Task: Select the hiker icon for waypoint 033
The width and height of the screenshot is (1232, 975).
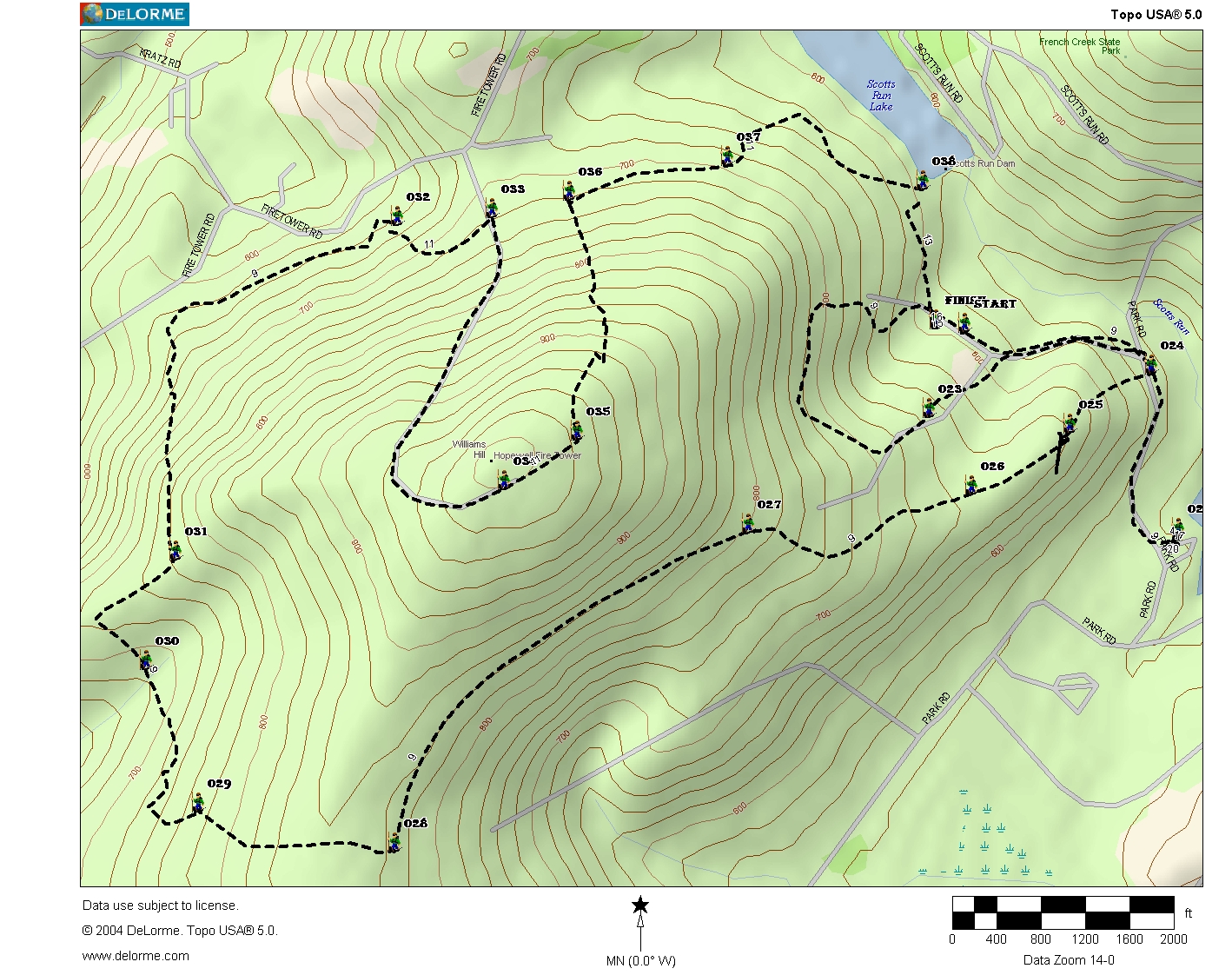Action: (x=492, y=208)
